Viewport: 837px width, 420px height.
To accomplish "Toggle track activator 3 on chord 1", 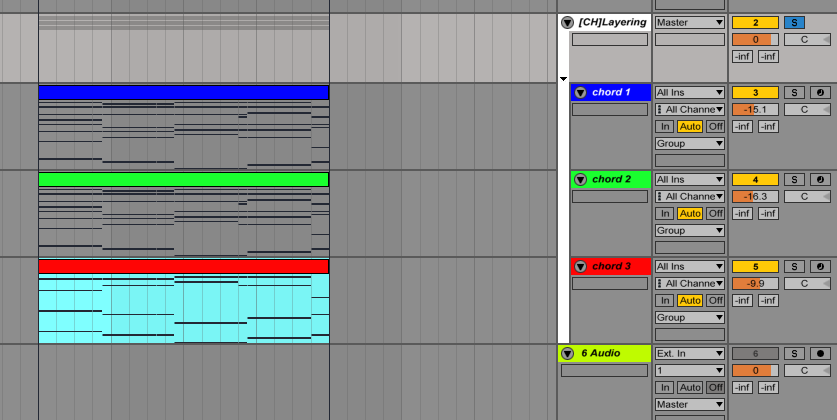I will coord(755,92).
